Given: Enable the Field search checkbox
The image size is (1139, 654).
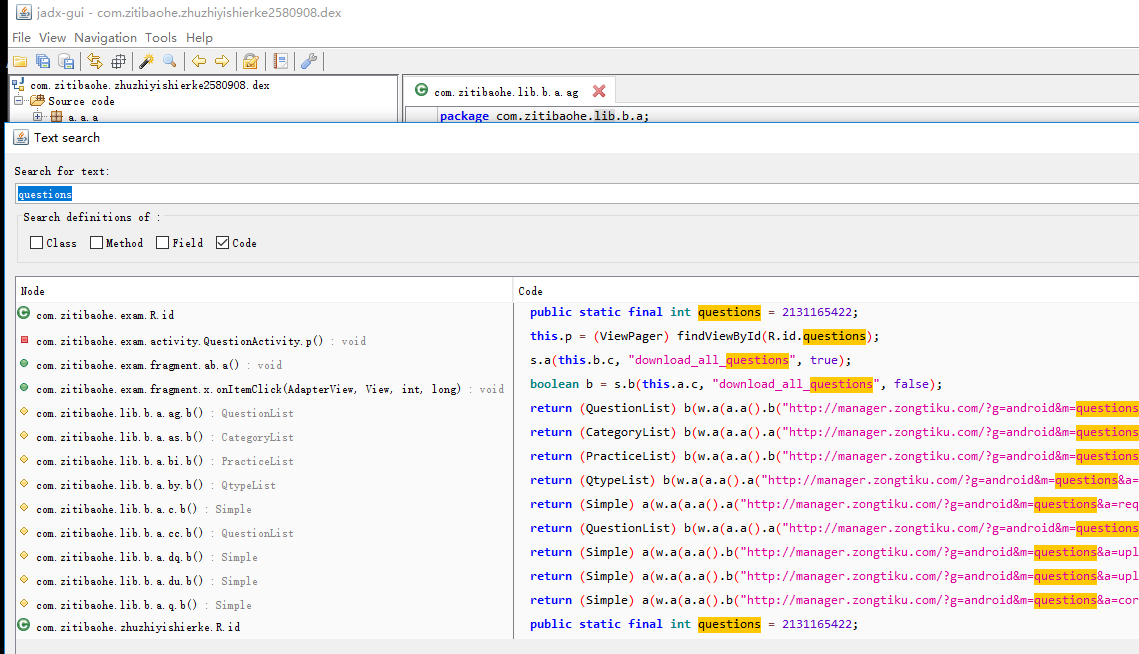Looking at the screenshot, I should pyautogui.click(x=163, y=243).
